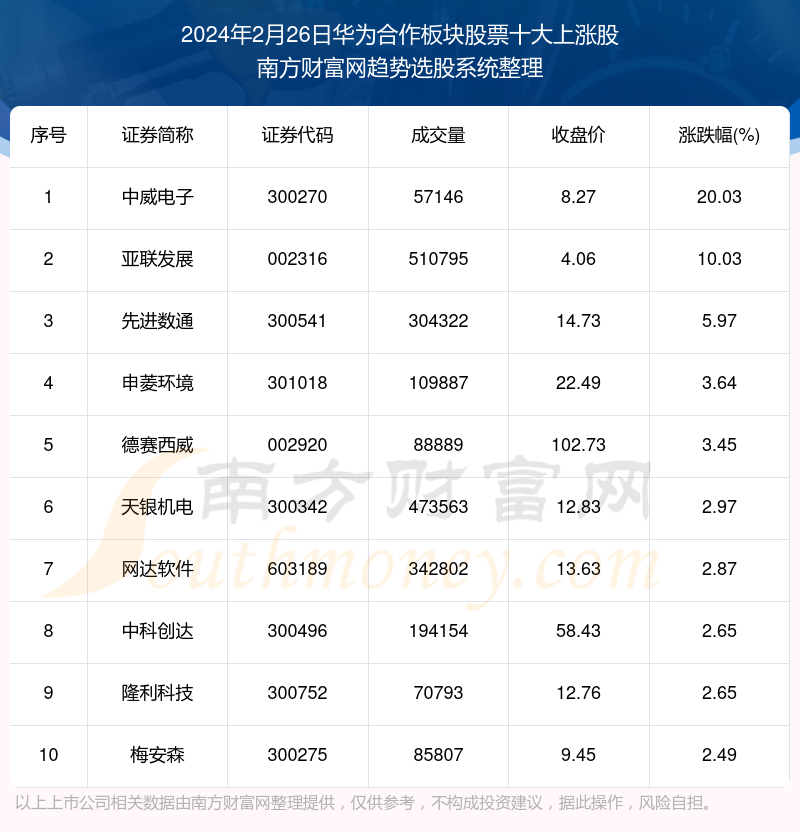Click stock code 300496
The height and width of the screenshot is (832, 800).
click(298, 631)
